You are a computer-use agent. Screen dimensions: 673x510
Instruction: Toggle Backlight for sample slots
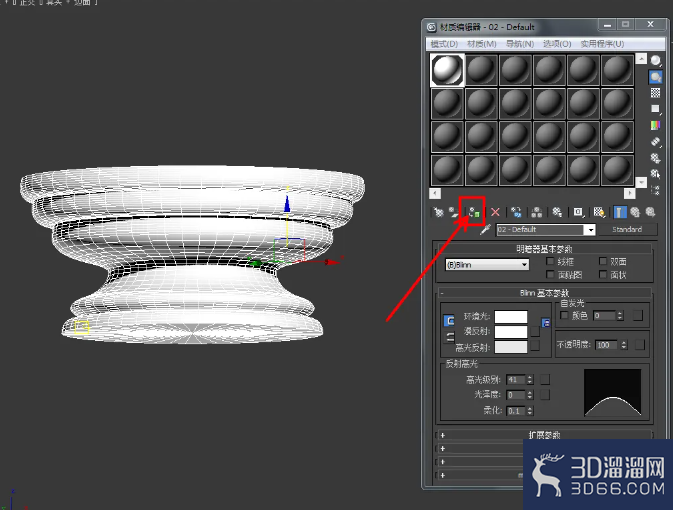[655, 77]
